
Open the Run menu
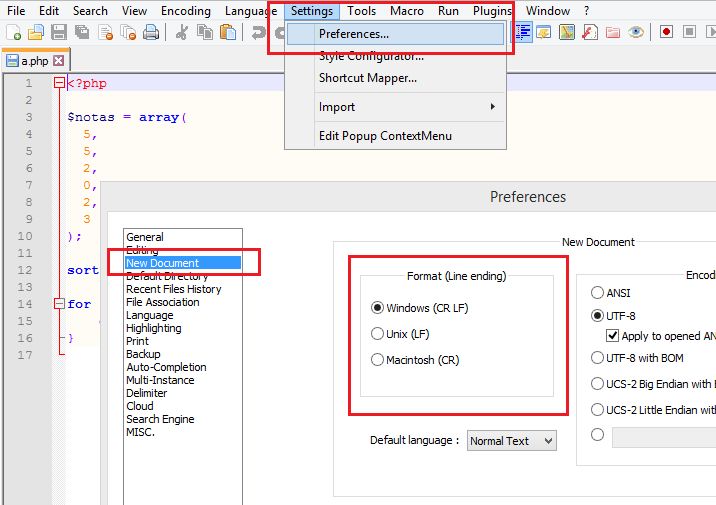click(448, 11)
